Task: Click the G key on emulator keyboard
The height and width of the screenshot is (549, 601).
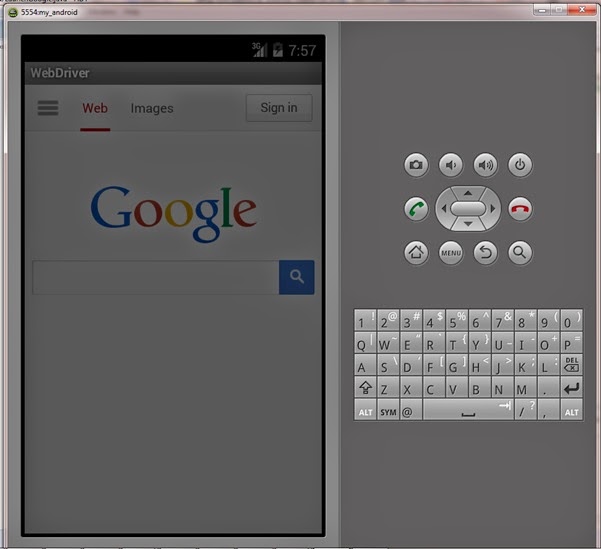Action: (457, 365)
